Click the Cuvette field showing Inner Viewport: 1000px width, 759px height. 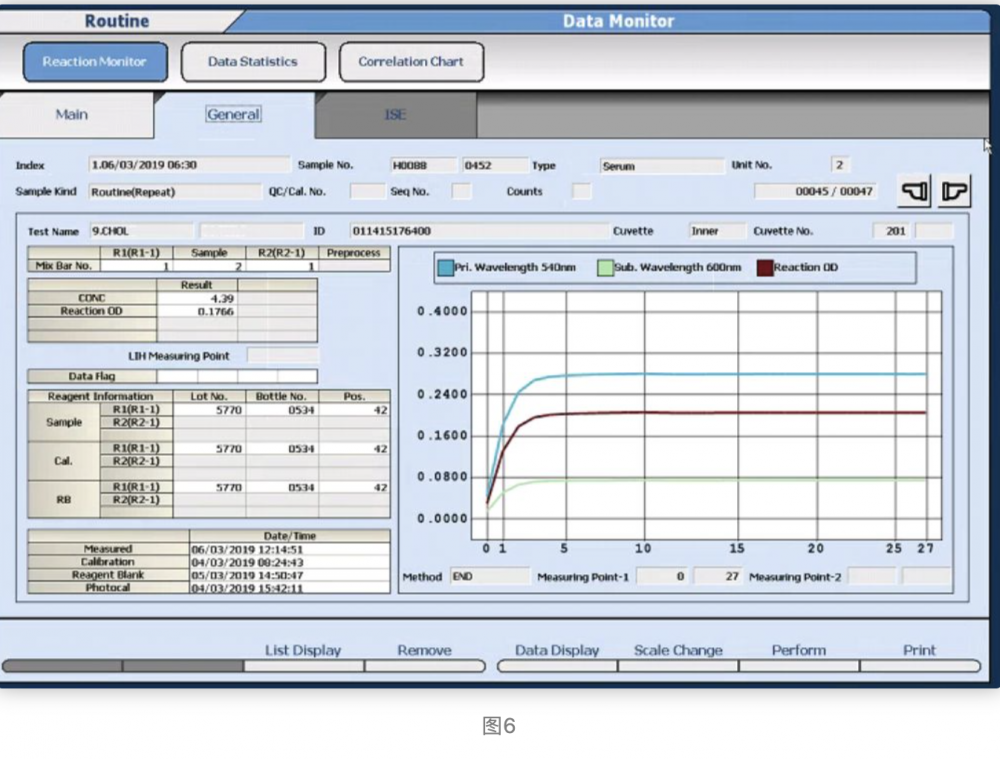(717, 231)
